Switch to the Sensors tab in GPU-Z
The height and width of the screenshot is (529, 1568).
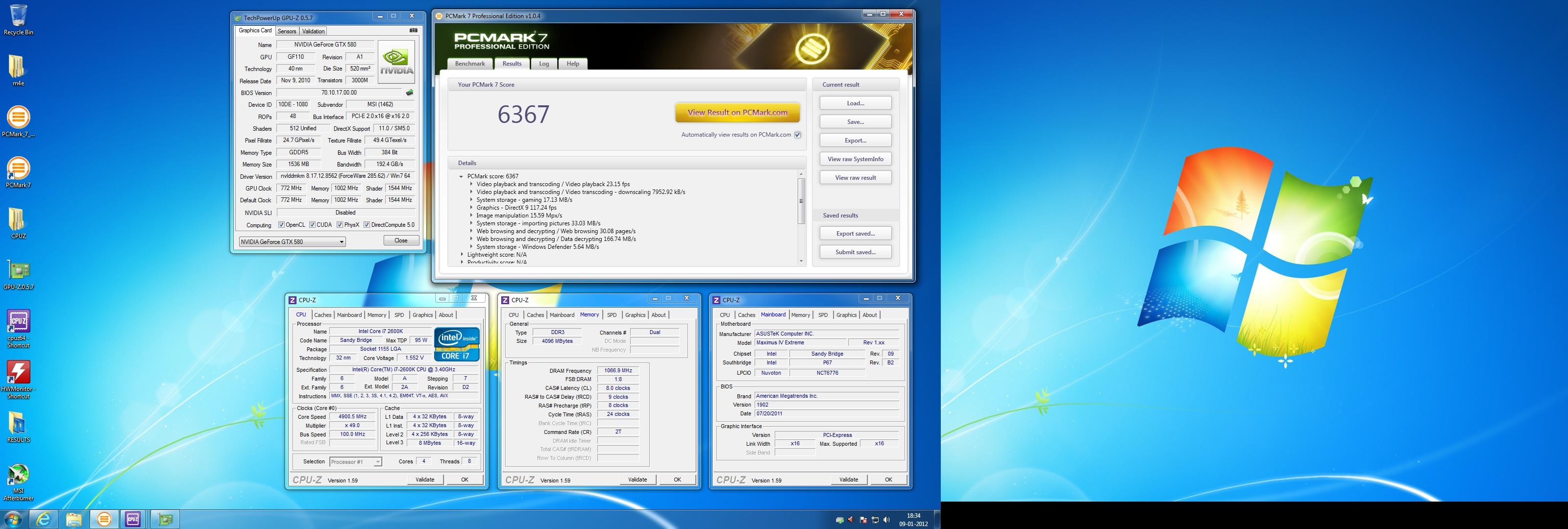pyautogui.click(x=287, y=31)
